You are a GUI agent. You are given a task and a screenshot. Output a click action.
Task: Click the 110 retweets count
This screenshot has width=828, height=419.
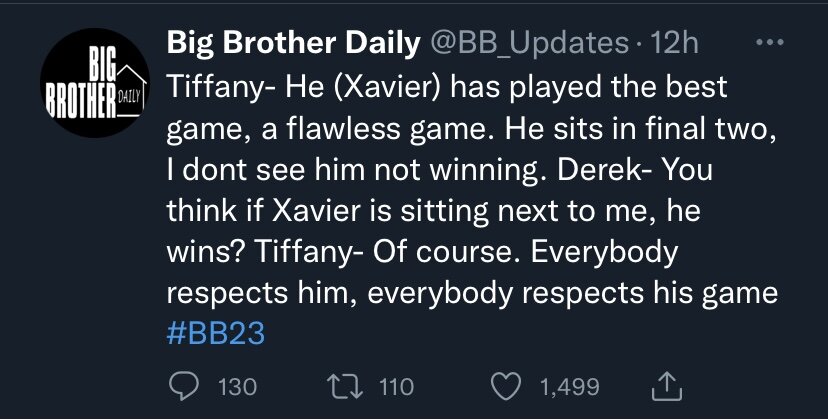397,386
